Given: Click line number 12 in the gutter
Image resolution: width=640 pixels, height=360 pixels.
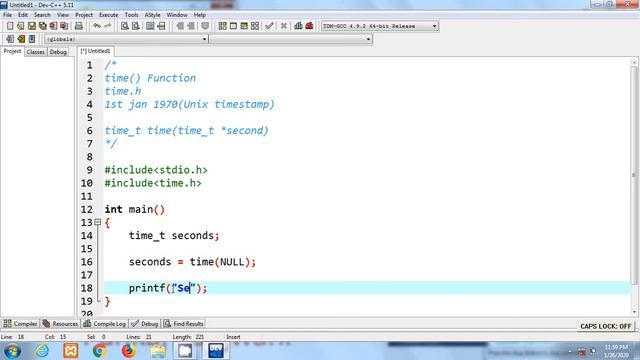Looking at the screenshot, I should click(87, 209).
